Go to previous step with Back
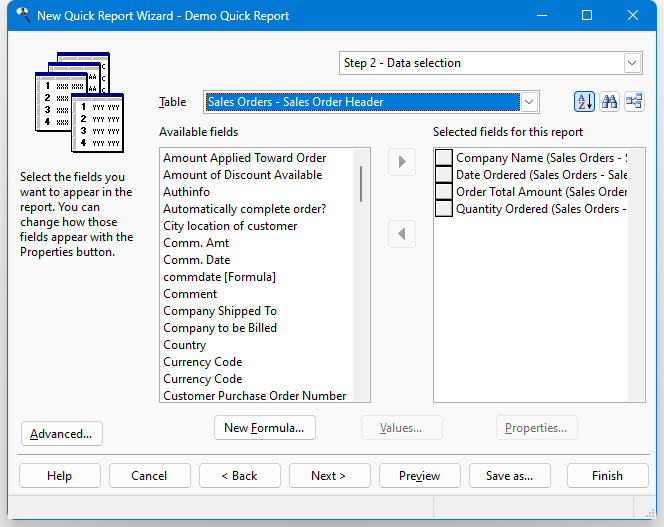664x527 pixels. (240, 476)
